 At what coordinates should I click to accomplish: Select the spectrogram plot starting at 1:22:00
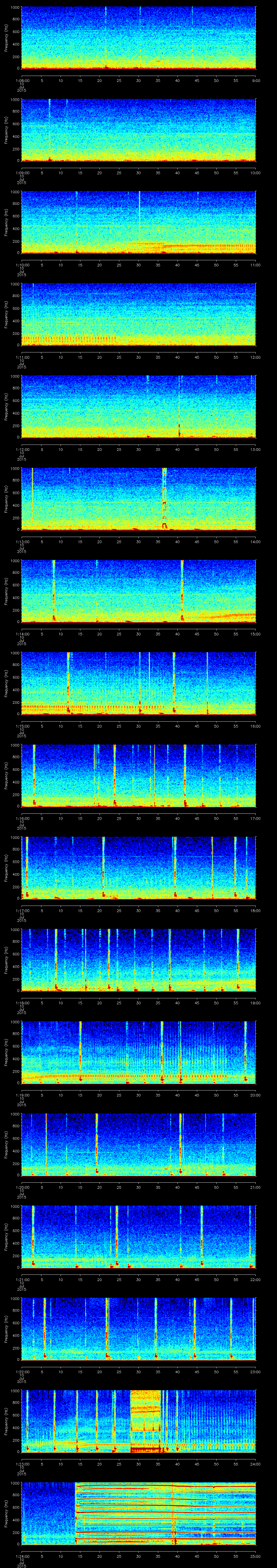click(138, 1329)
